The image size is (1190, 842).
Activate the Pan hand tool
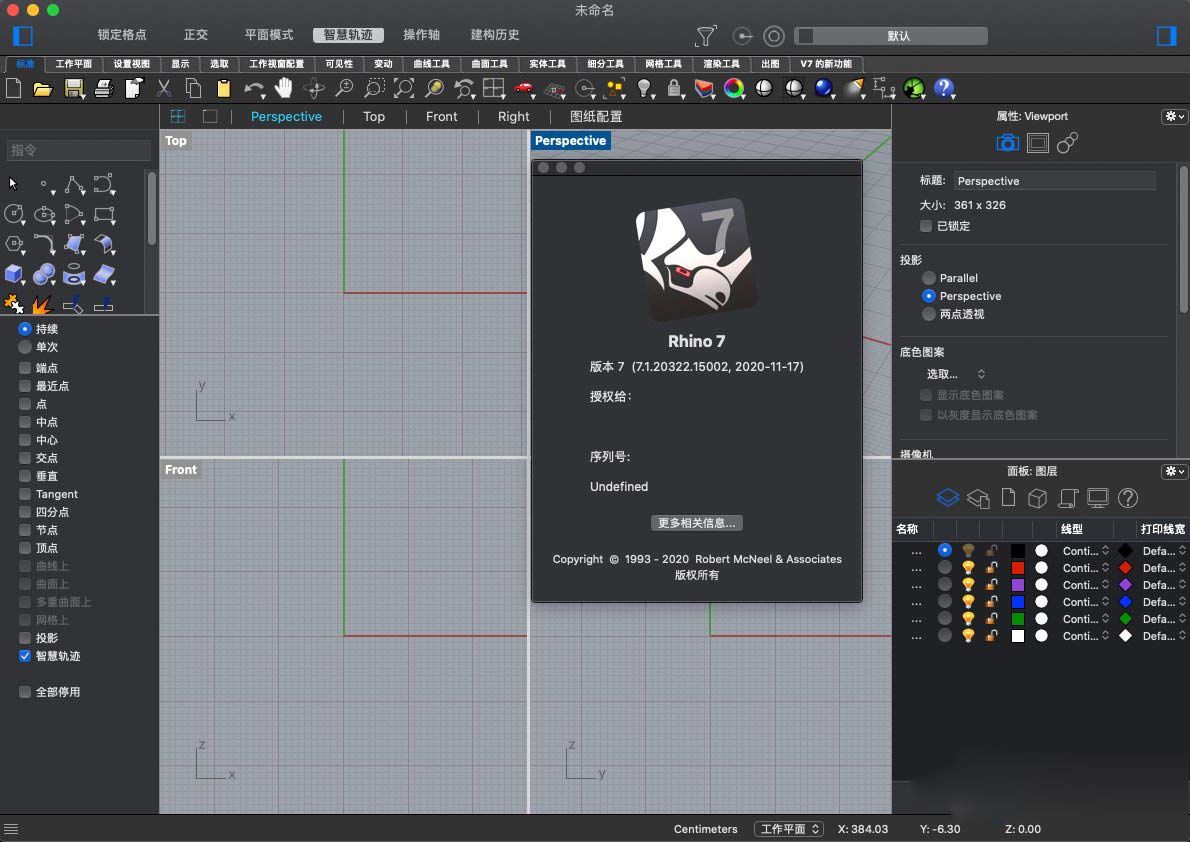tap(284, 88)
